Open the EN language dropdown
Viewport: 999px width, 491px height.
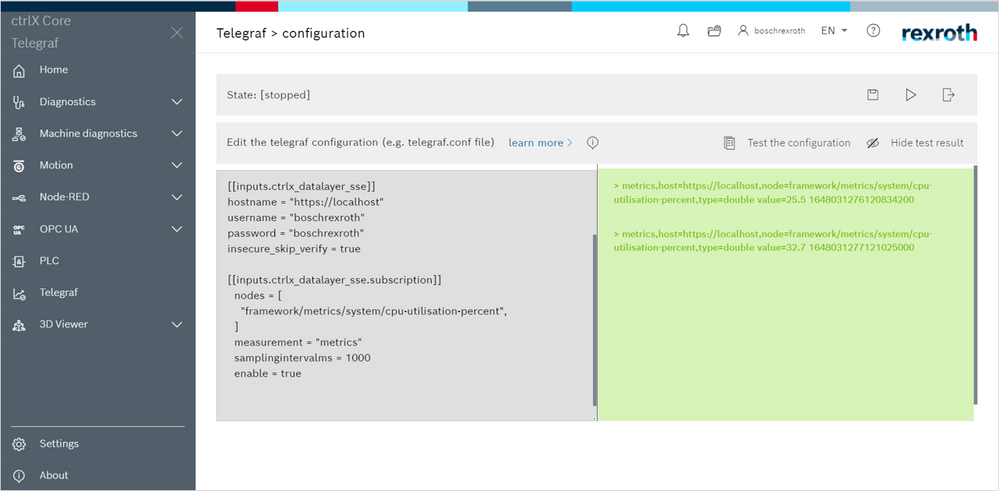[834, 31]
